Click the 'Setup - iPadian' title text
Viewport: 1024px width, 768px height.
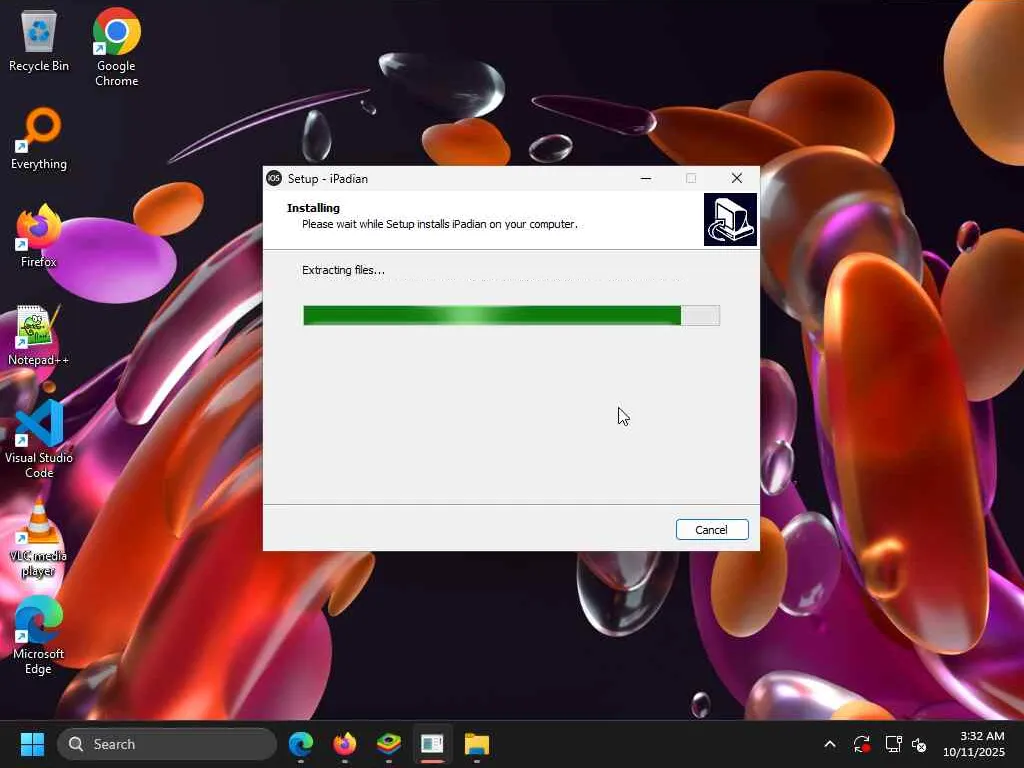(x=328, y=178)
